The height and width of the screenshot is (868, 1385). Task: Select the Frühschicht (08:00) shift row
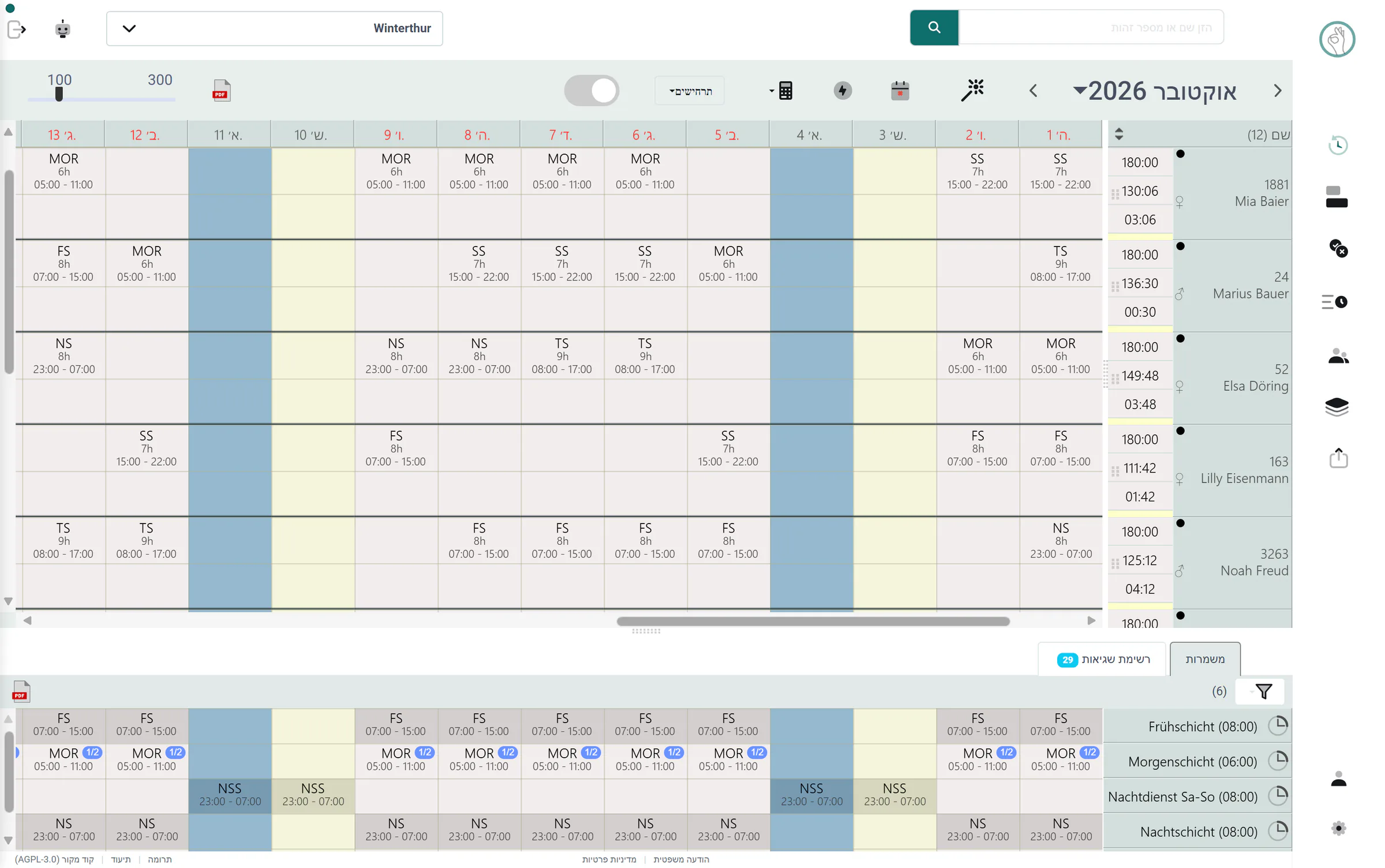pos(1197,726)
